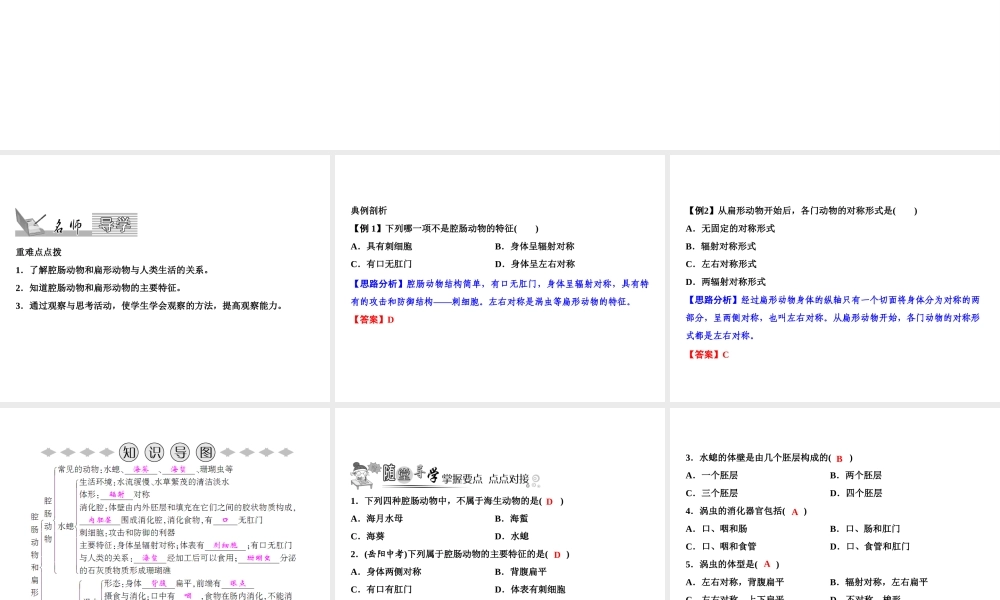
Task: Select option A. 具有刺细胞 in 例1
Action: [x=381, y=246]
